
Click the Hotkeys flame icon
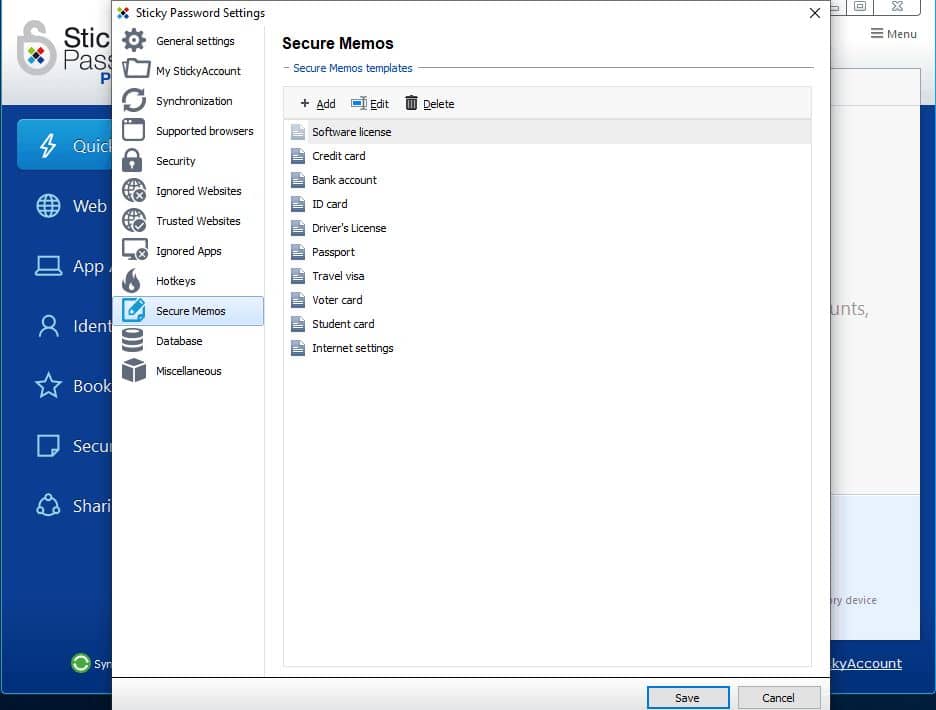coord(131,281)
